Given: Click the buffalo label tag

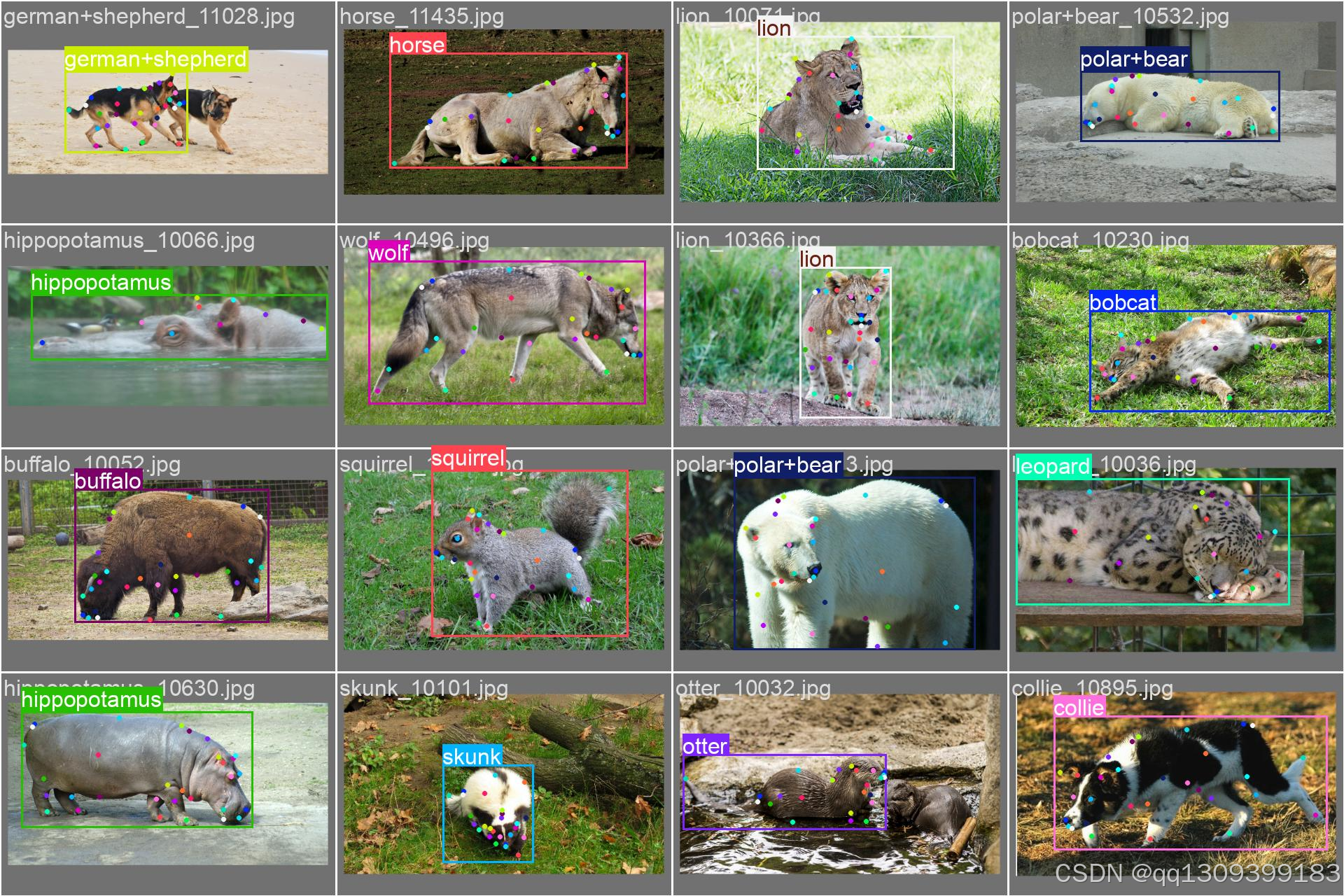Looking at the screenshot, I should pyautogui.click(x=108, y=481).
